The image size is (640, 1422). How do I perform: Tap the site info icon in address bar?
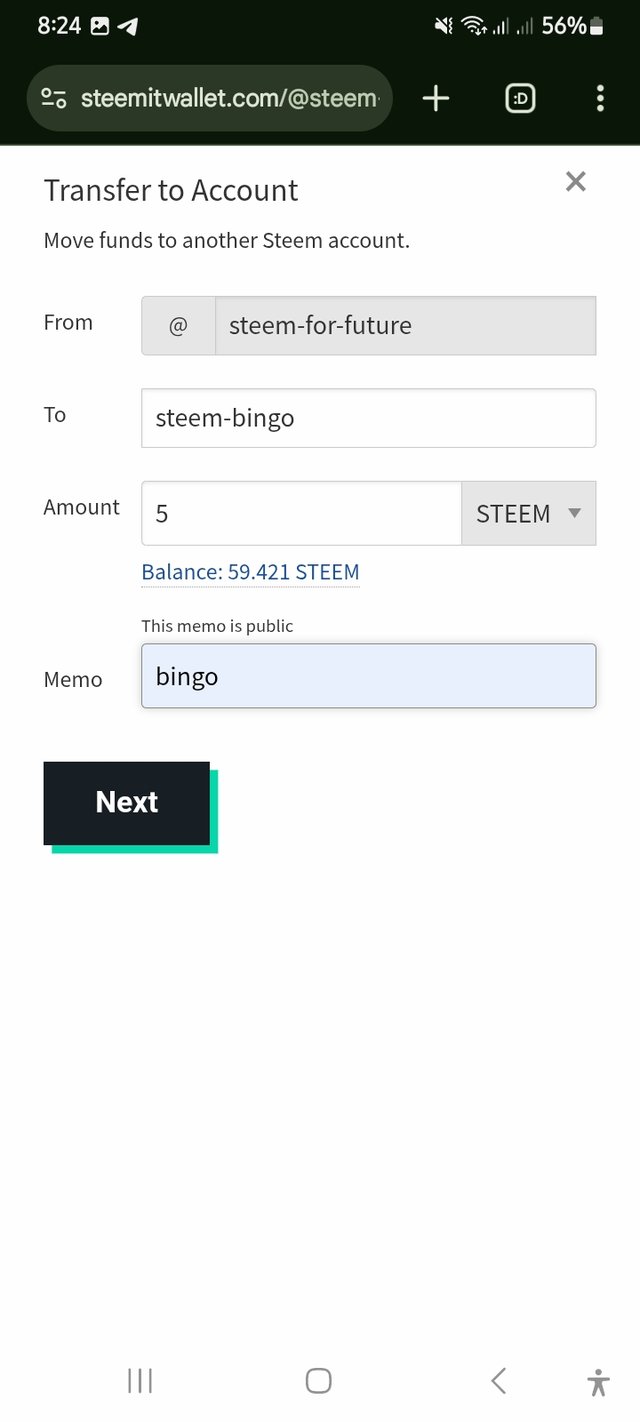(53, 98)
